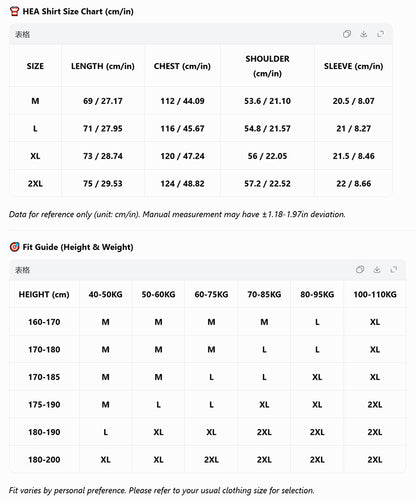
Task: Expand the Fit Guide table to fullscreen
Action: pyautogui.click(x=394, y=270)
